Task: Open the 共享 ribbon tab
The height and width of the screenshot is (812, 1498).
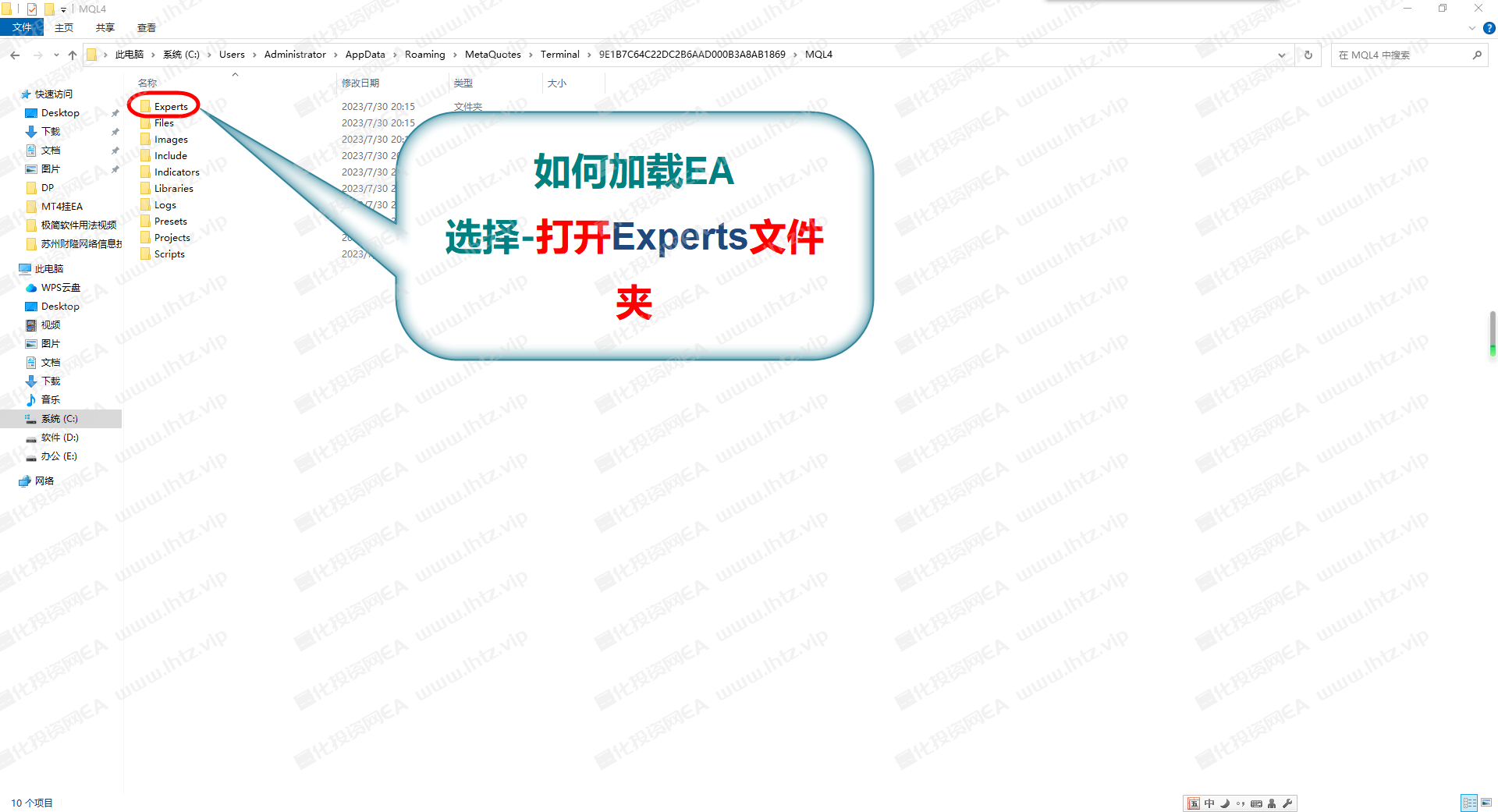Action: 105,27
